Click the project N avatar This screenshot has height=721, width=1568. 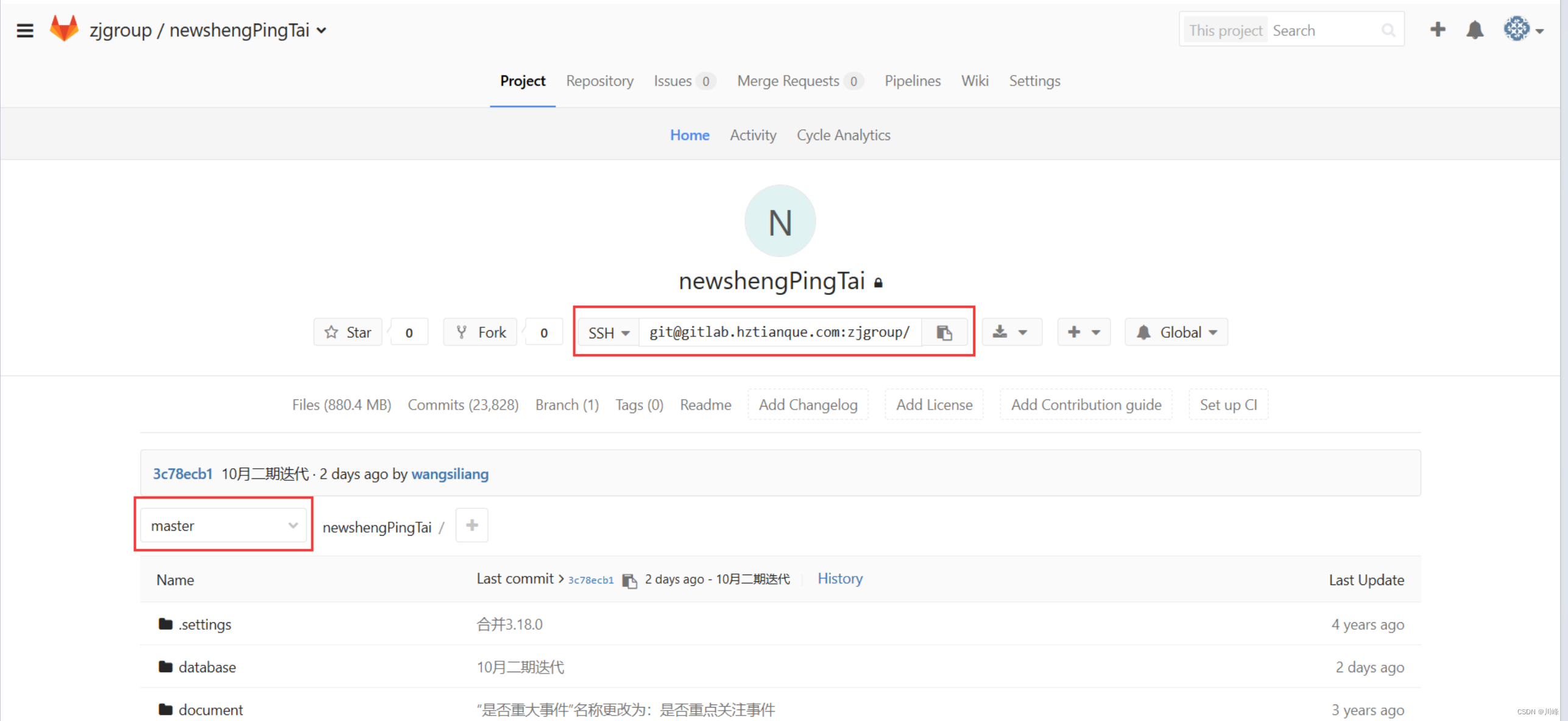coord(780,221)
